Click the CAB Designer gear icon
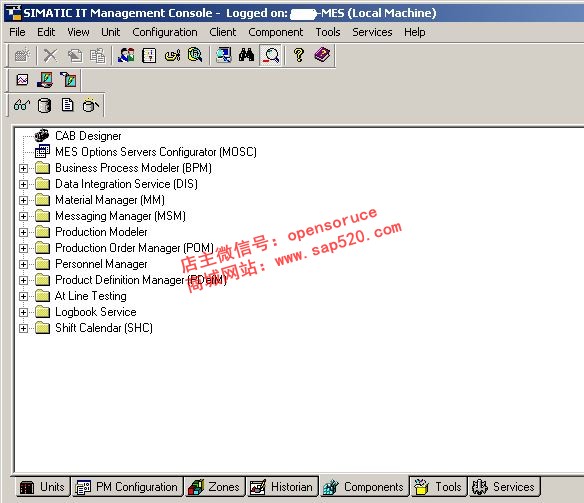Screen dimensions: 584x503 point(42,136)
